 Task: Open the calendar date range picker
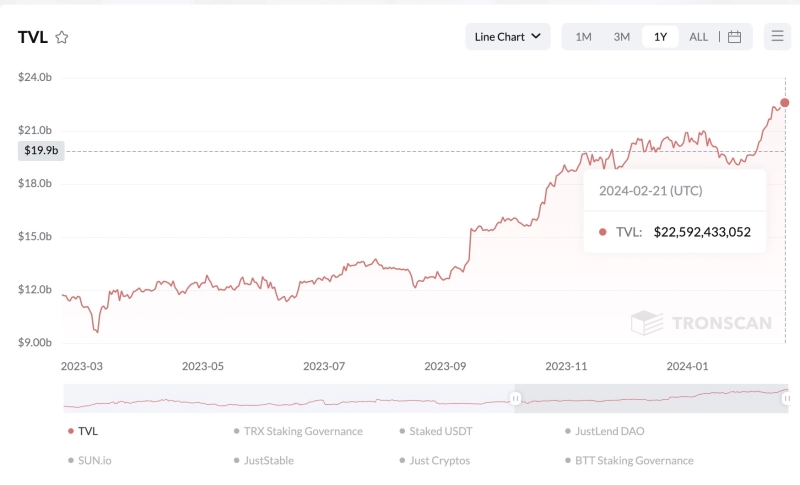734,37
